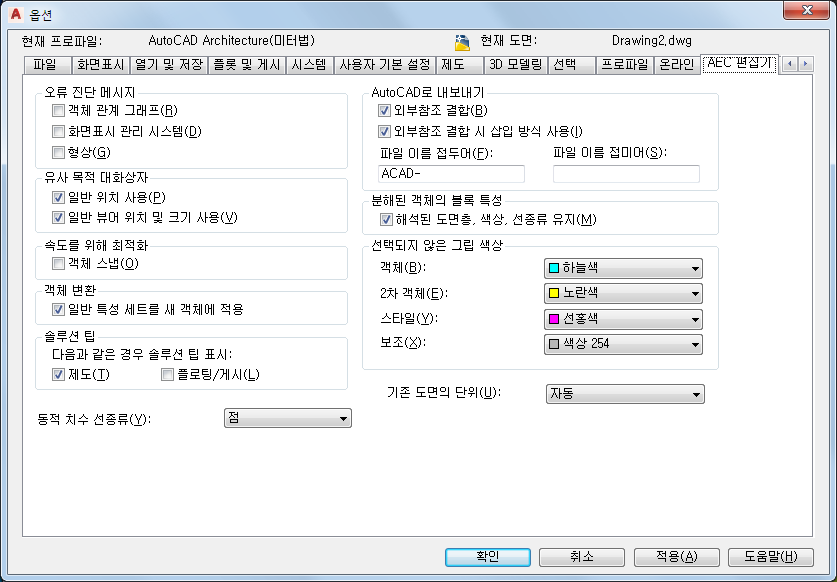Confirm with the 확인 button

click(488, 557)
